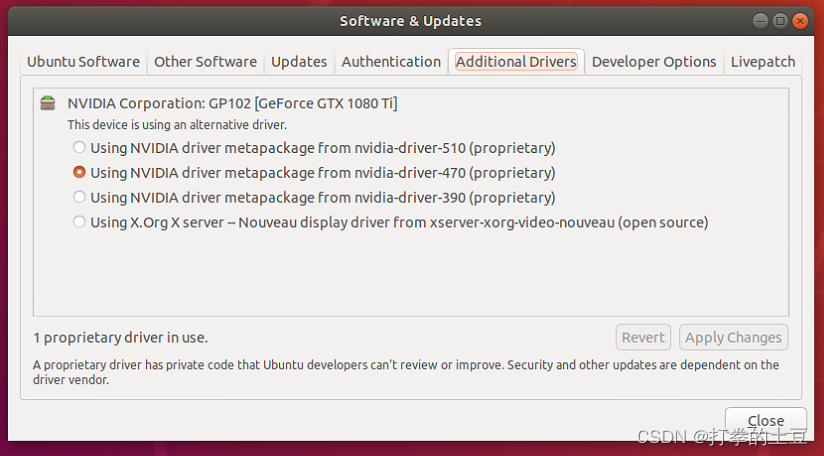
Task: Select the nvidia-driver-510 proprietary radio button
Action: pos(79,148)
